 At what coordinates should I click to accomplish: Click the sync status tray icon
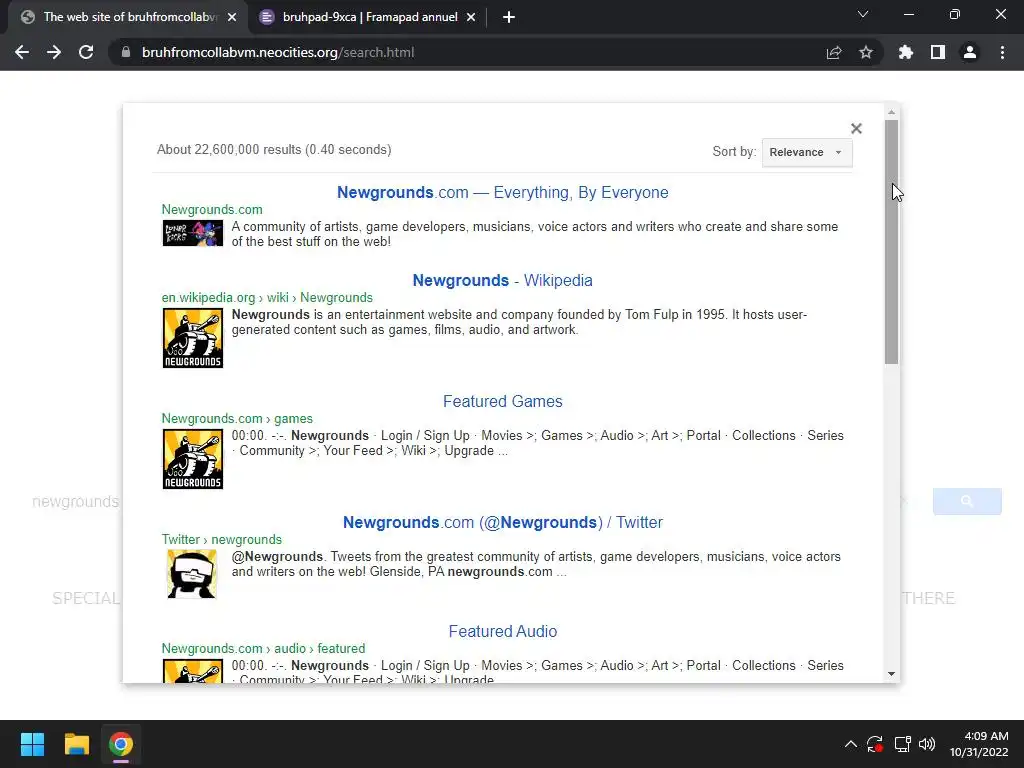(875, 744)
